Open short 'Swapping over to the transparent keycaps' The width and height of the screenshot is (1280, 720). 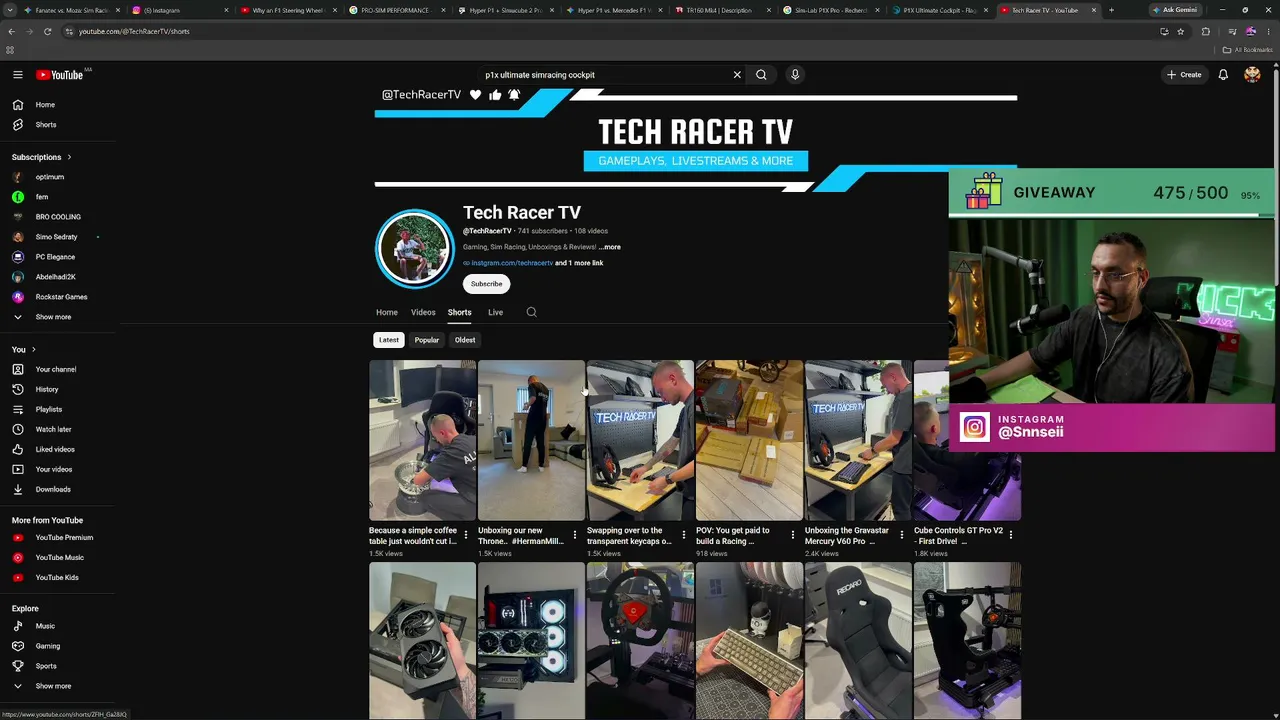click(640, 440)
